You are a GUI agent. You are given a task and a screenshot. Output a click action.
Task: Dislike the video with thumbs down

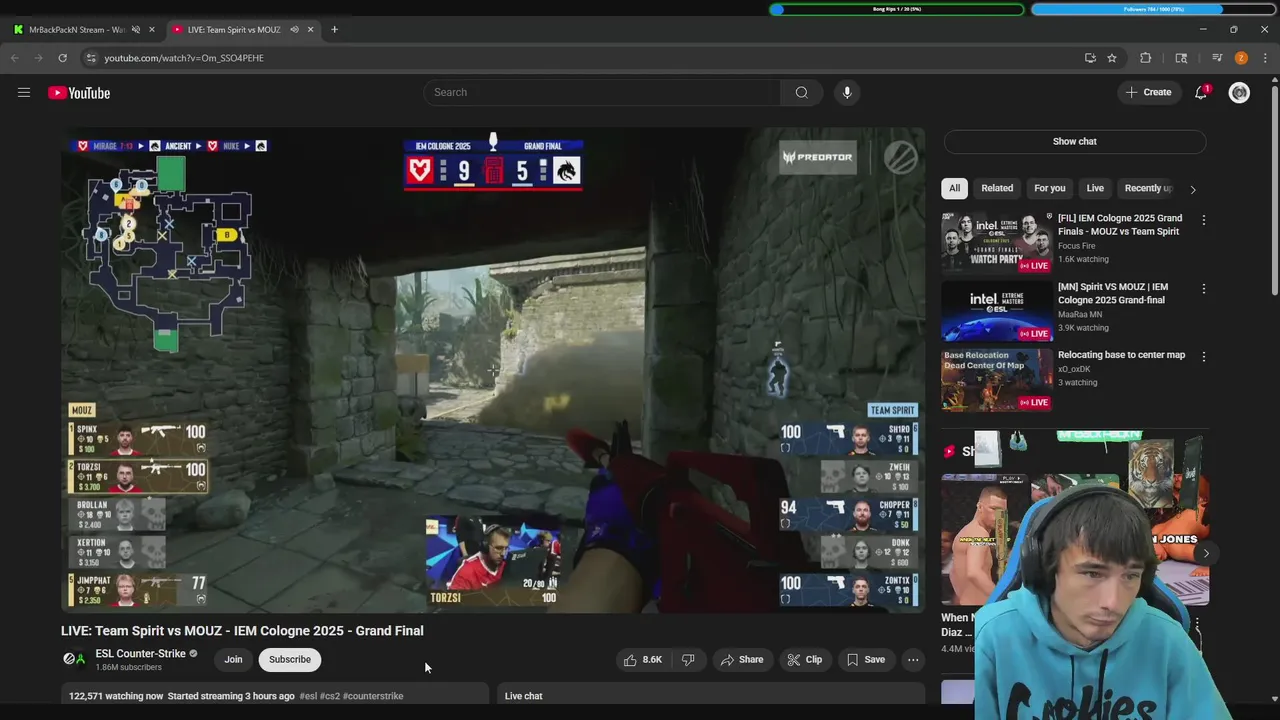pyautogui.click(x=688, y=659)
